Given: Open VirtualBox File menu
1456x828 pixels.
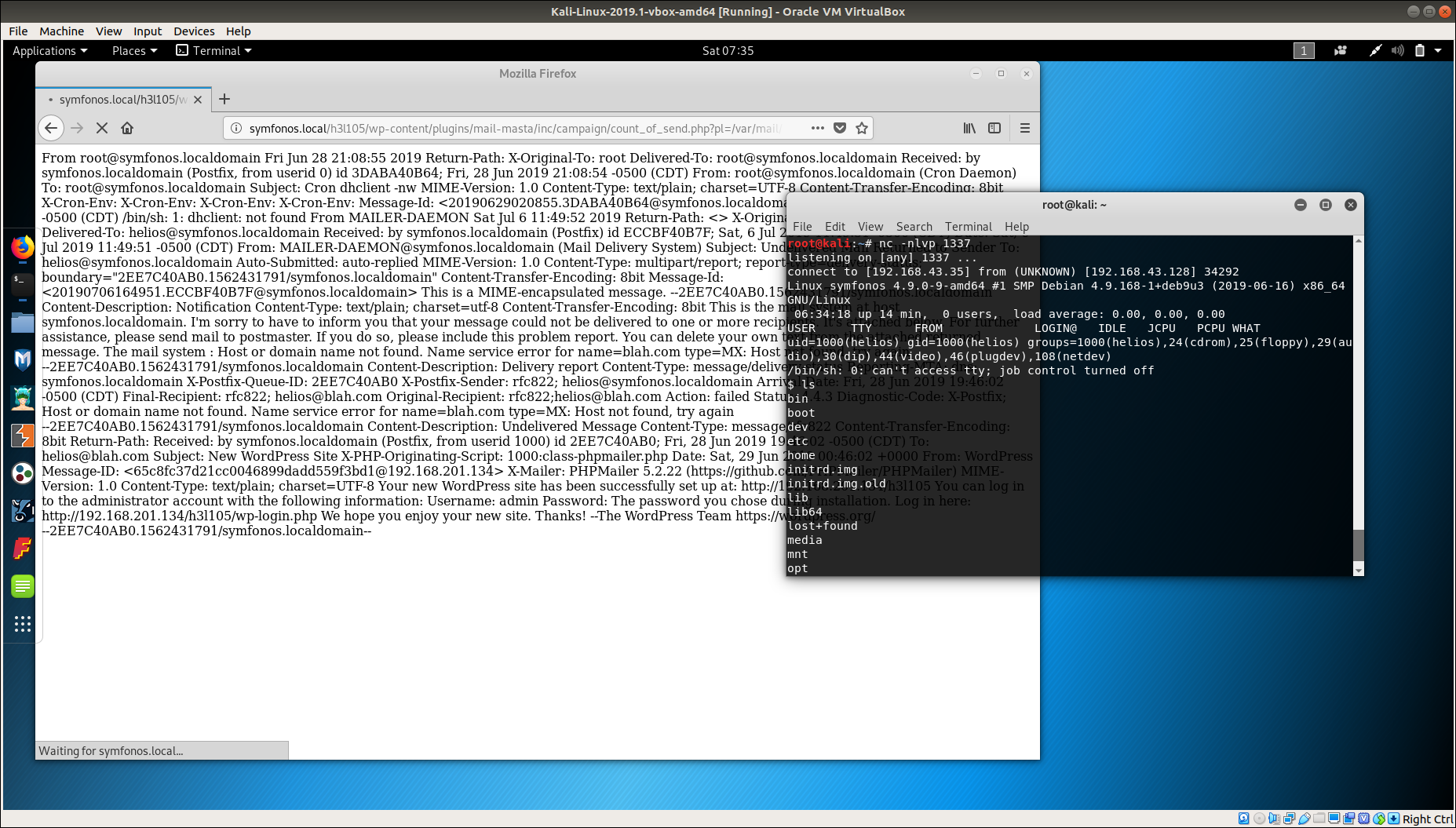Looking at the screenshot, I should (x=18, y=31).
